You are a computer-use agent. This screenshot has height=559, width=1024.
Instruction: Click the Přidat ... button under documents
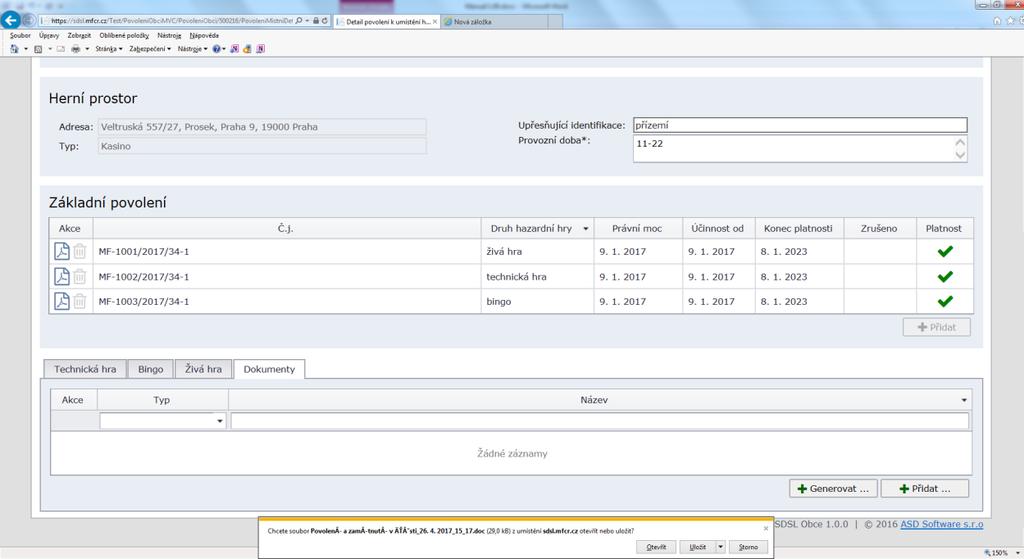(925, 488)
